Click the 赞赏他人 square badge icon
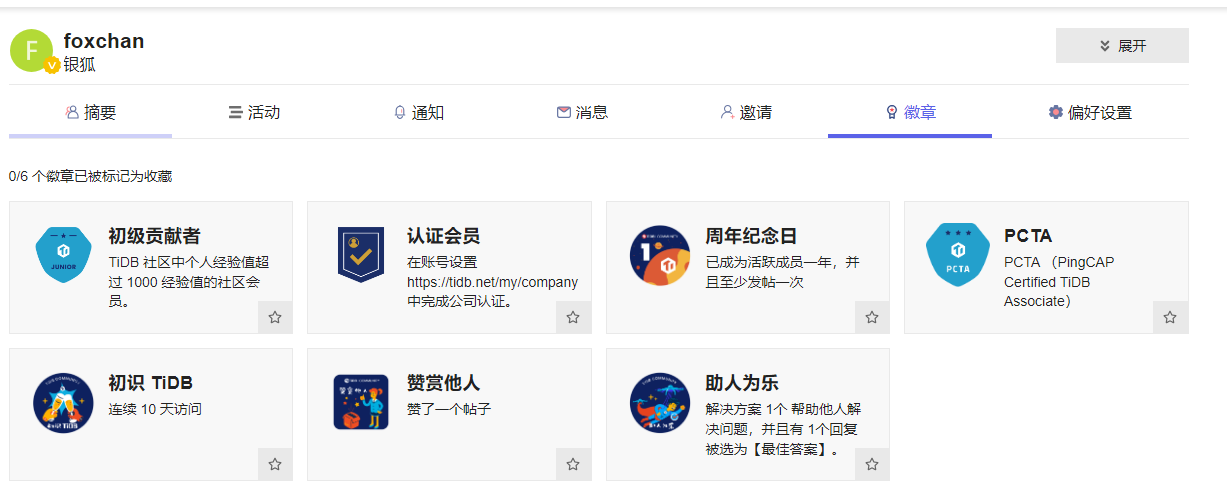The image size is (1227, 498). pyautogui.click(x=361, y=402)
